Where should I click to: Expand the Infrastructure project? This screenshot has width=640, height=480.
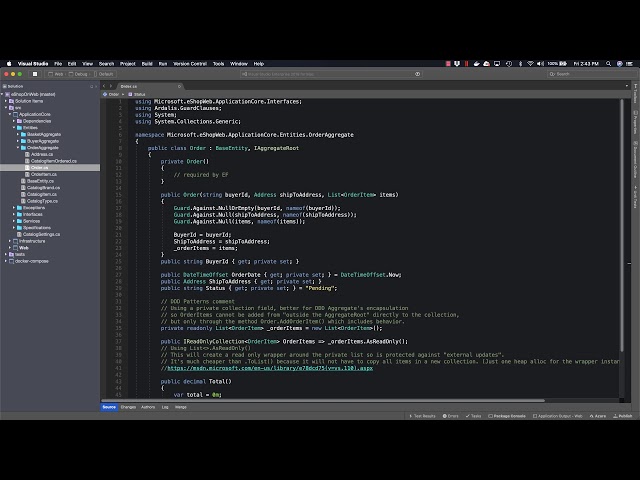10,241
